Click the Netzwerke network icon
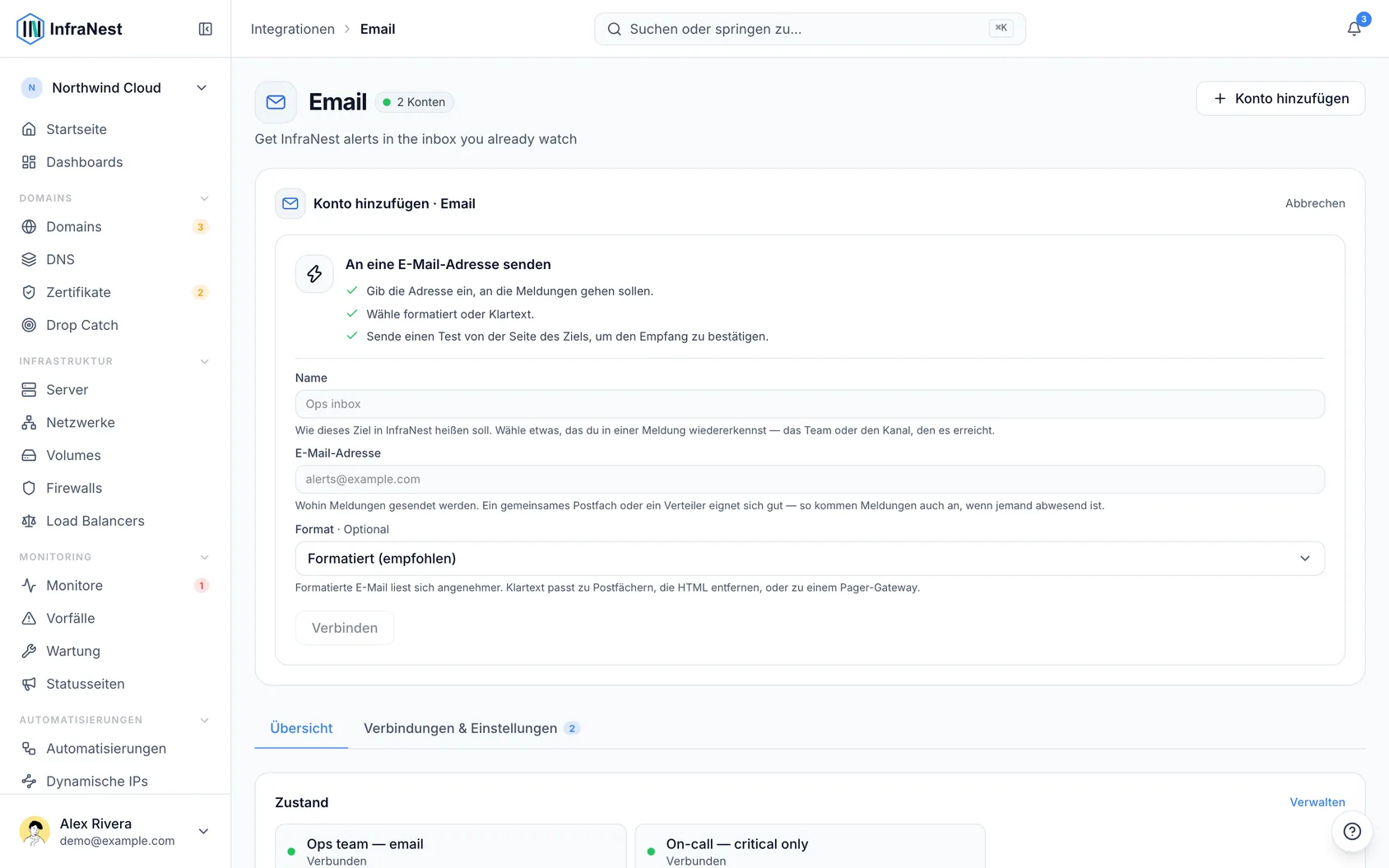This screenshot has width=1389, height=868. [29, 422]
